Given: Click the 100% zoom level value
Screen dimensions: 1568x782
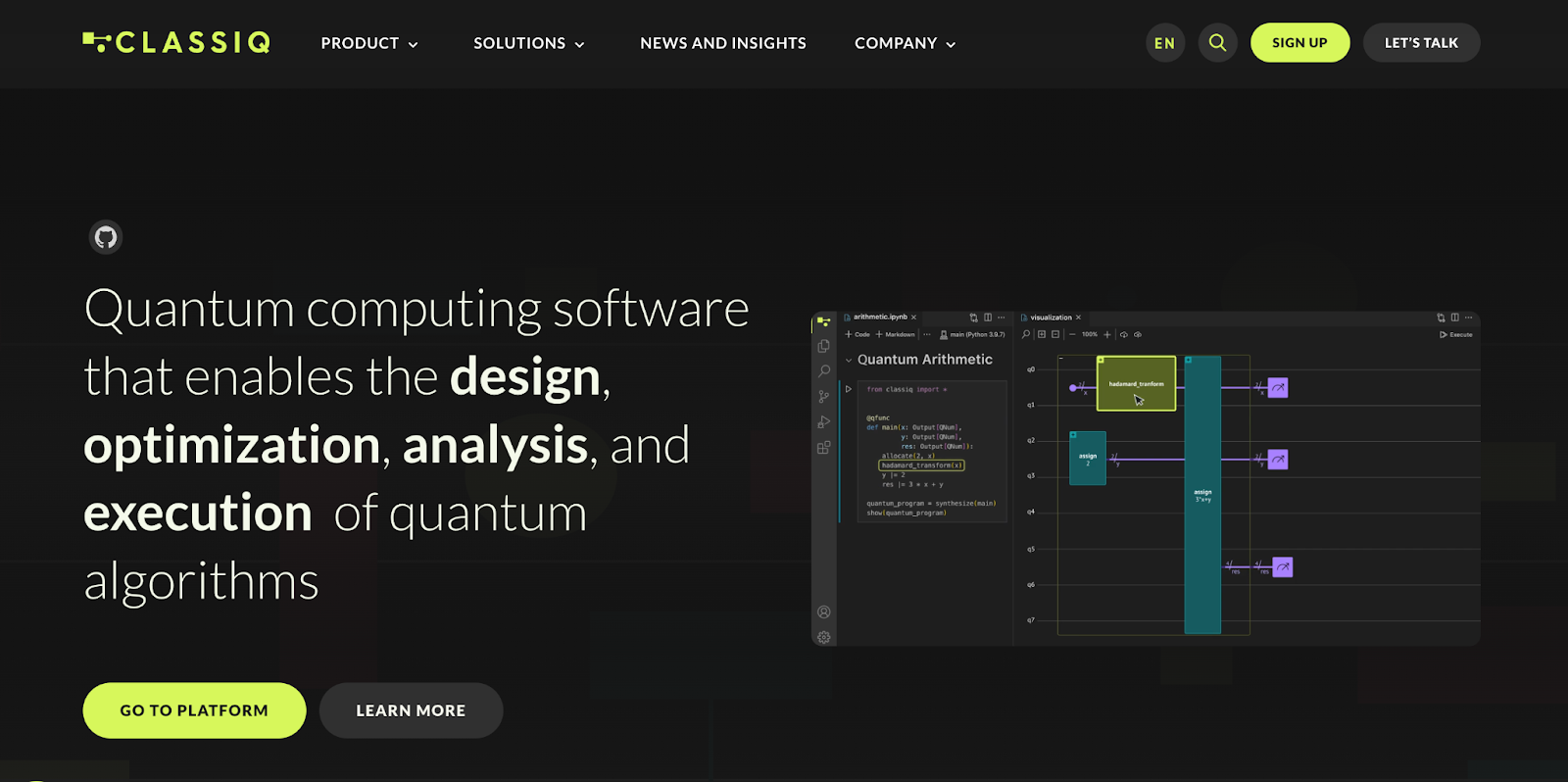Looking at the screenshot, I should [1090, 334].
